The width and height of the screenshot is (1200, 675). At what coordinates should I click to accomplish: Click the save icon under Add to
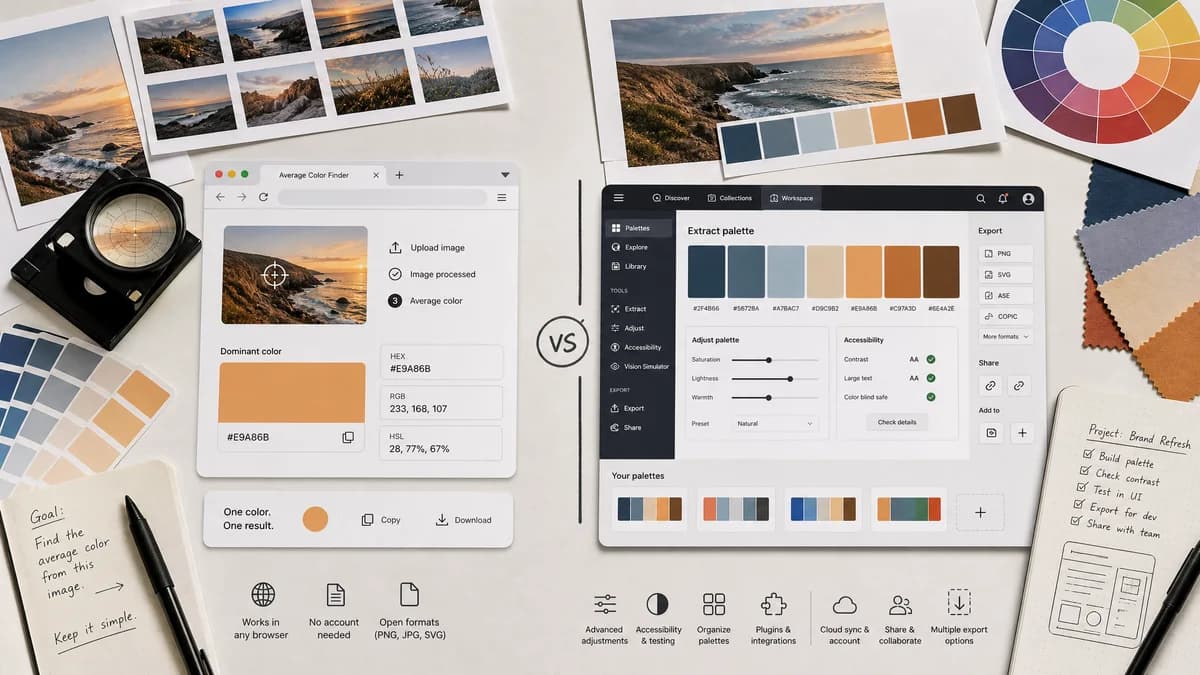[991, 433]
